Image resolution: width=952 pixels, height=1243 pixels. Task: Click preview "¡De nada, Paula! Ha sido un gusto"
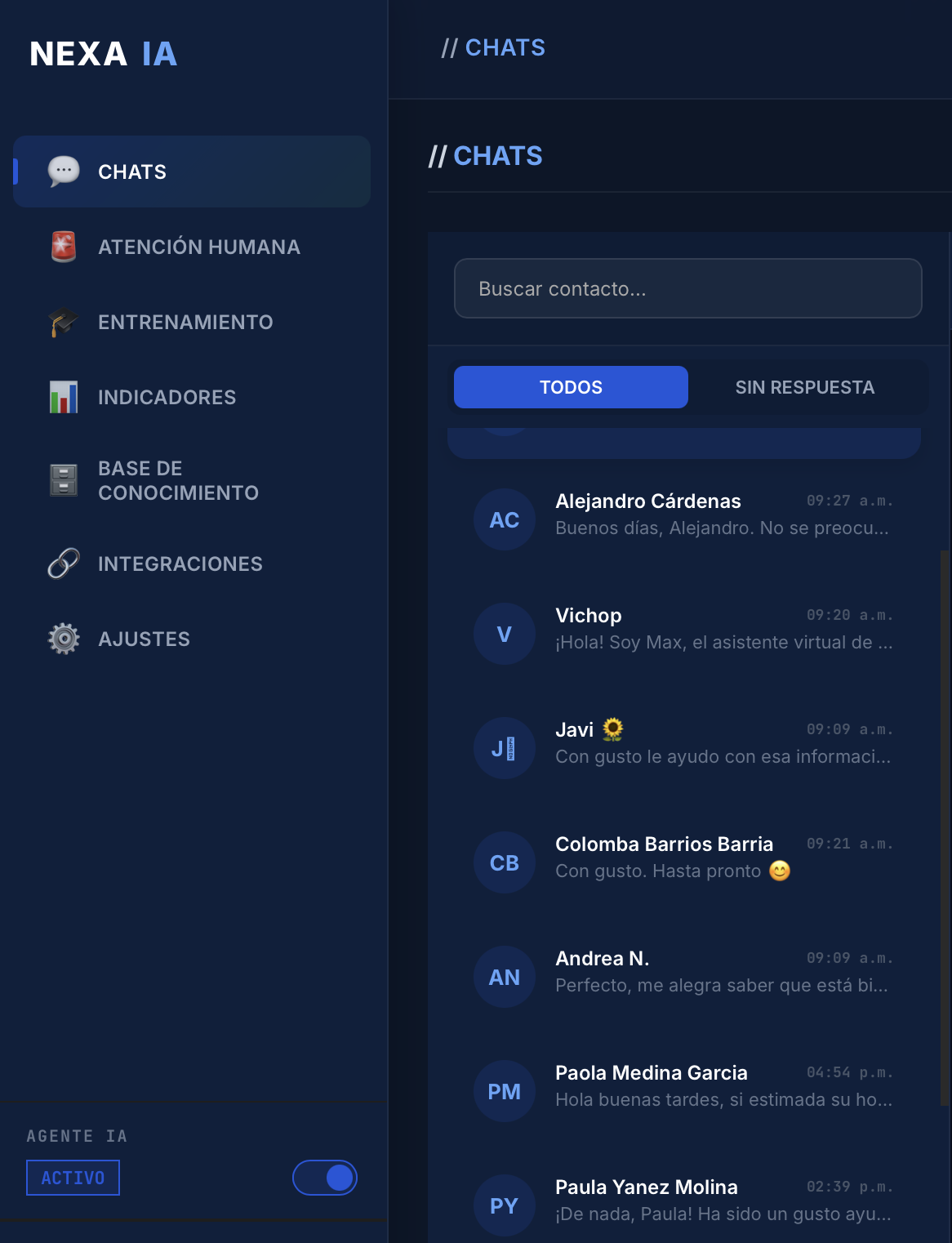coord(723,1214)
